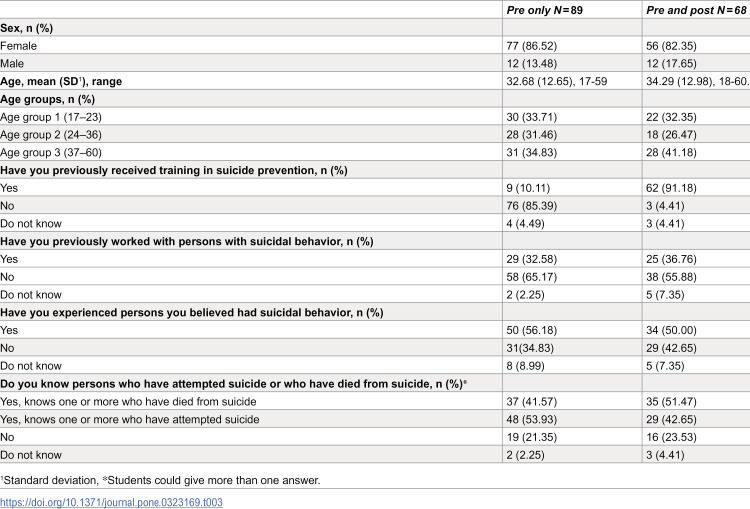Select the 'Age, mean (SD), range' row
Screen dimensions: 750x509
375,81
